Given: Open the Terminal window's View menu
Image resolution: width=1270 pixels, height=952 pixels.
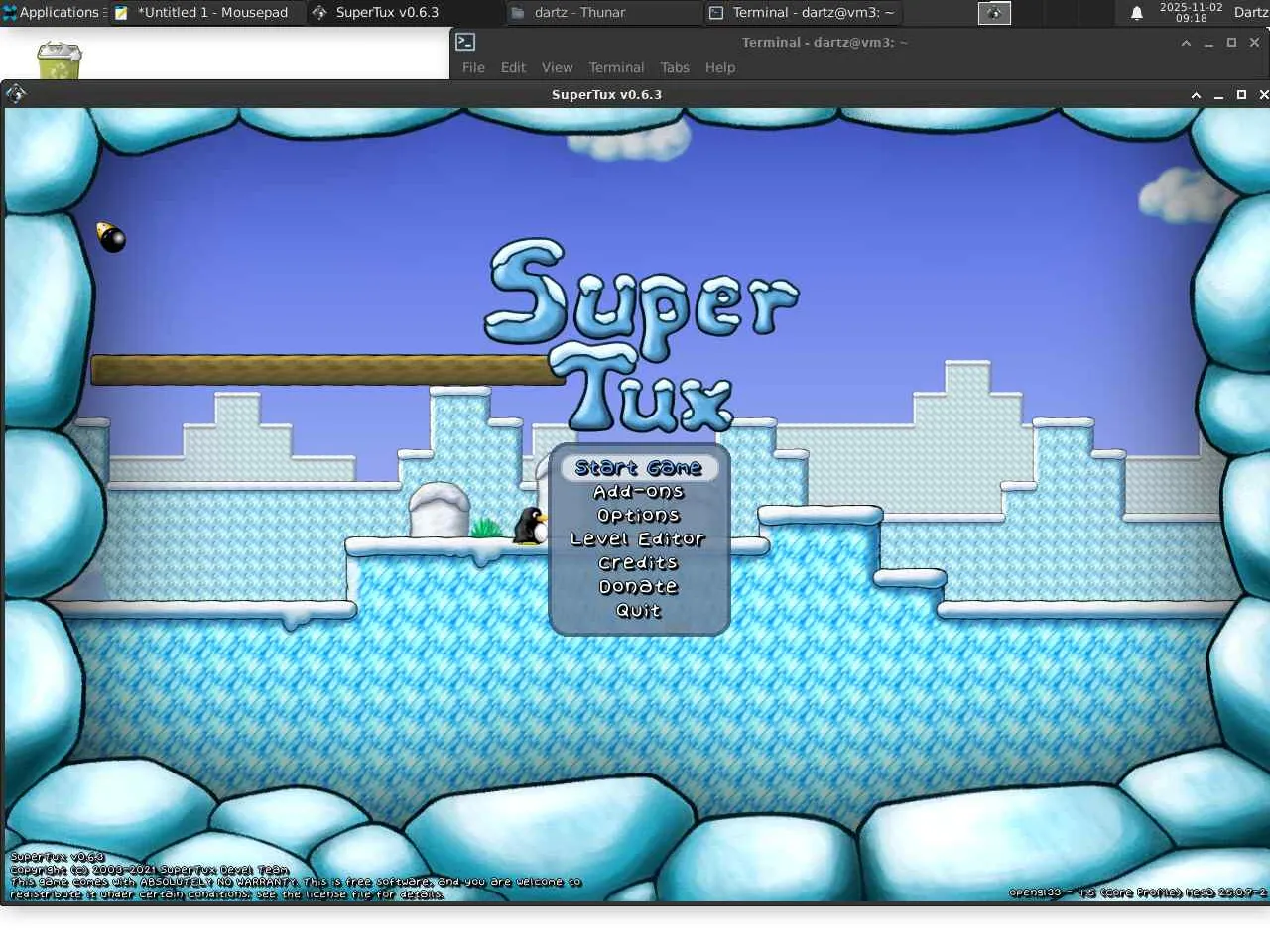Looking at the screenshot, I should click(557, 67).
